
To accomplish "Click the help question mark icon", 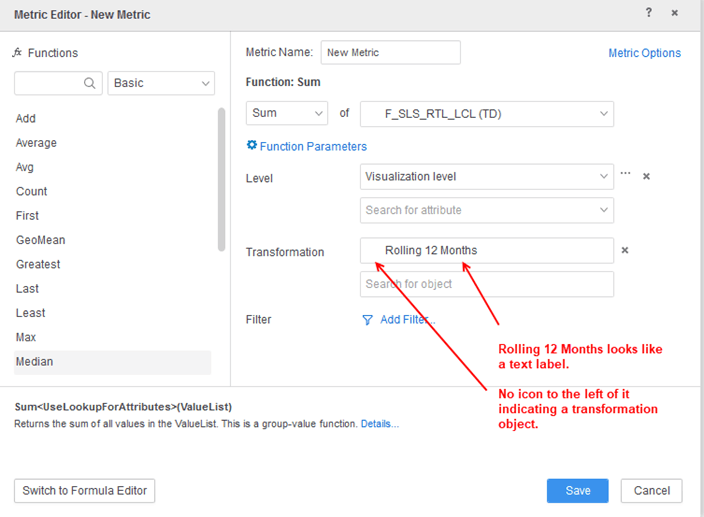I will (x=649, y=13).
